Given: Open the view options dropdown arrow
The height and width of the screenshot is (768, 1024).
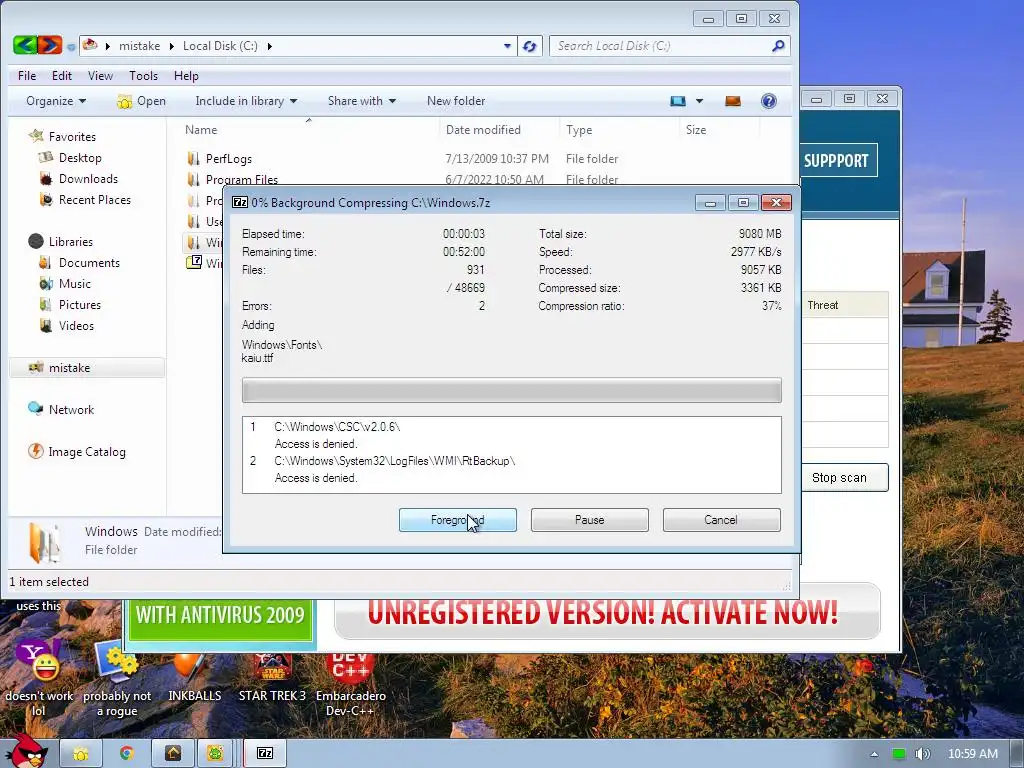Looking at the screenshot, I should click(x=699, y=101).
